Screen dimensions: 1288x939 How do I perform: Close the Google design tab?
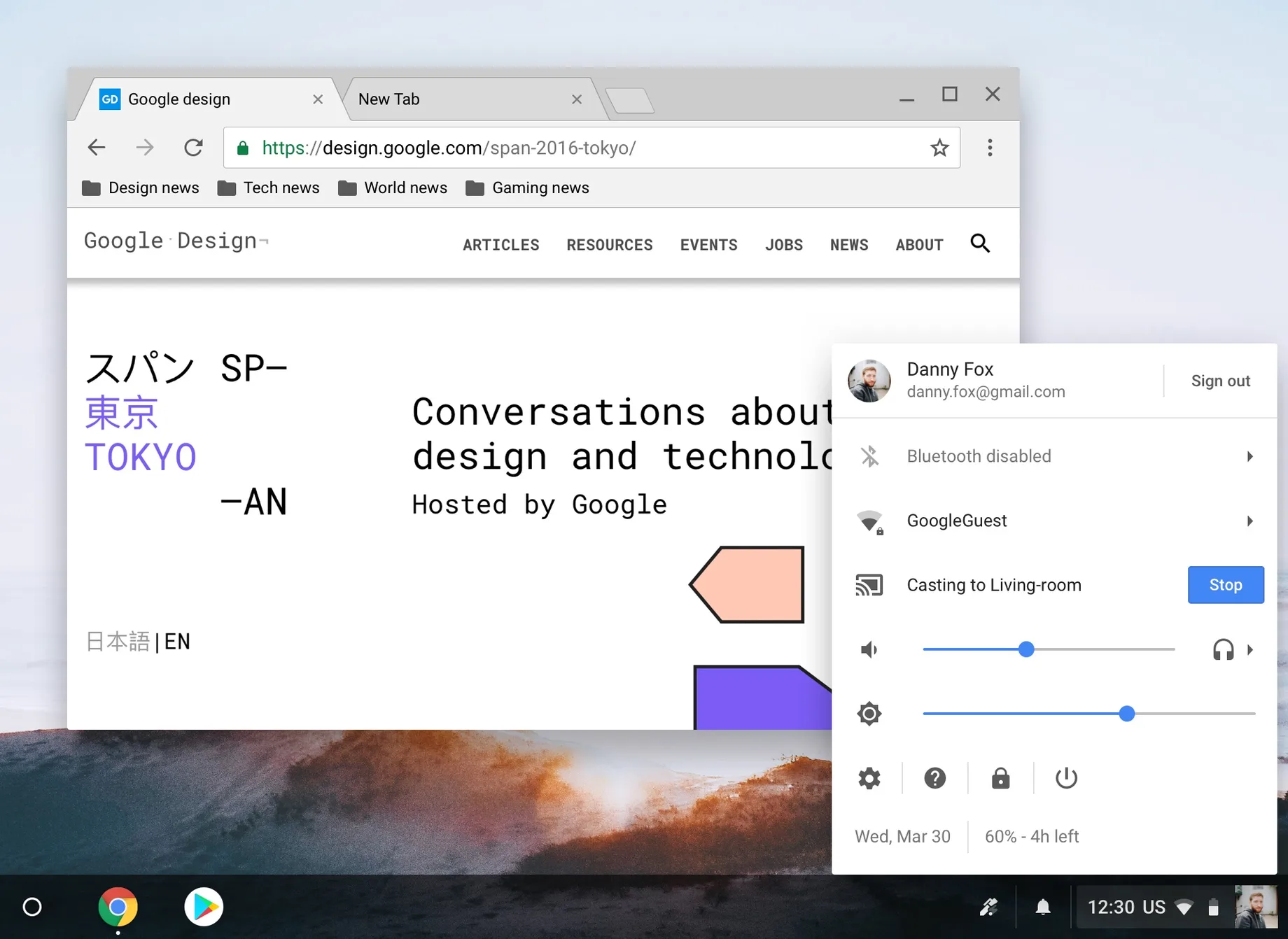pyautogui.click(x=318, y=99)
